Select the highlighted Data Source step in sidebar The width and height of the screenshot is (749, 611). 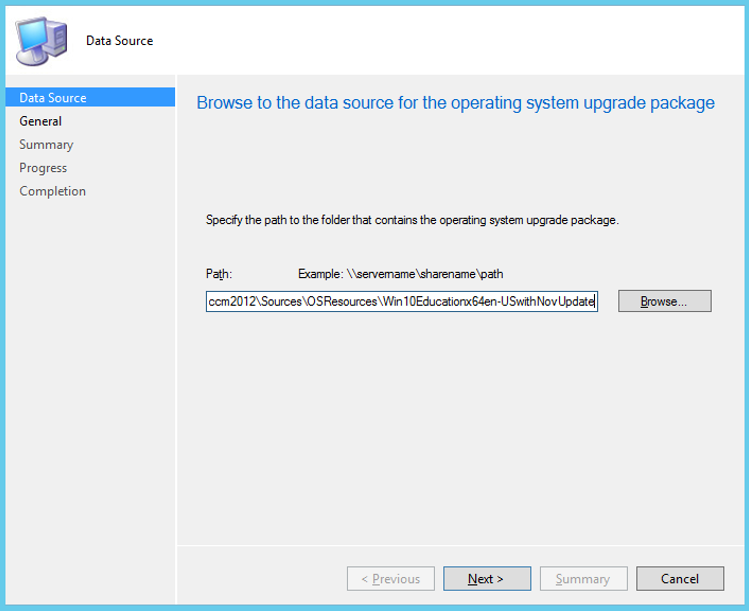pos(53,98)
